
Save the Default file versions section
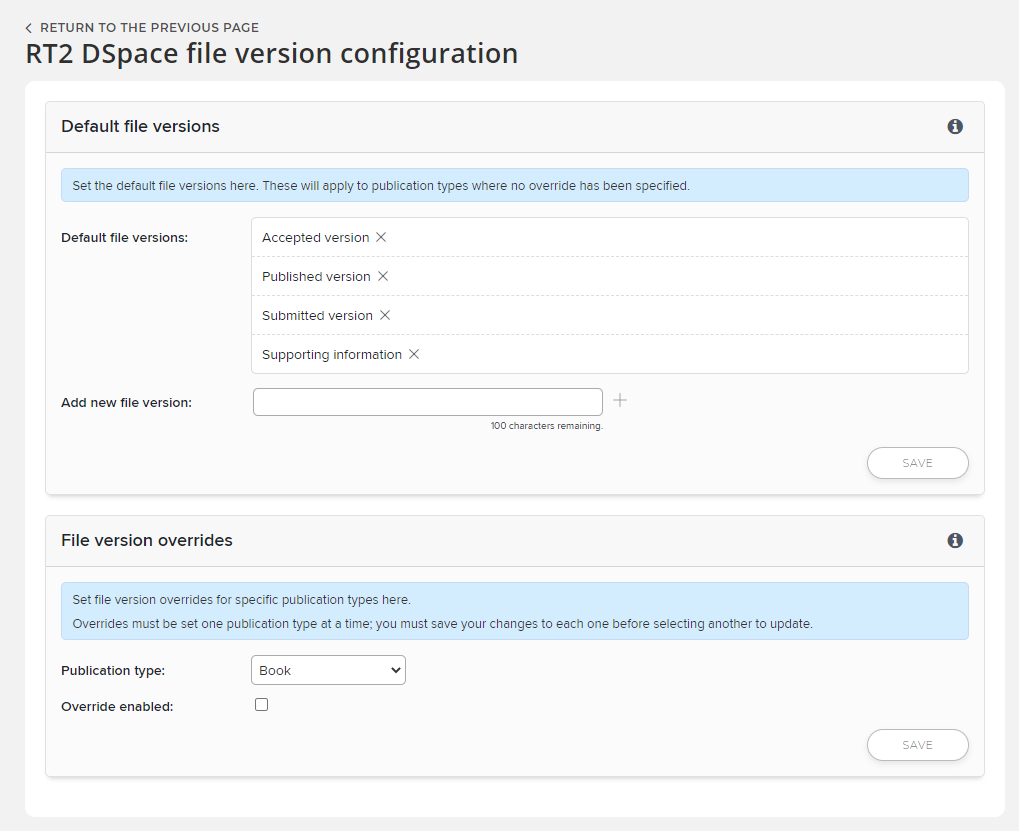(917, 464)
